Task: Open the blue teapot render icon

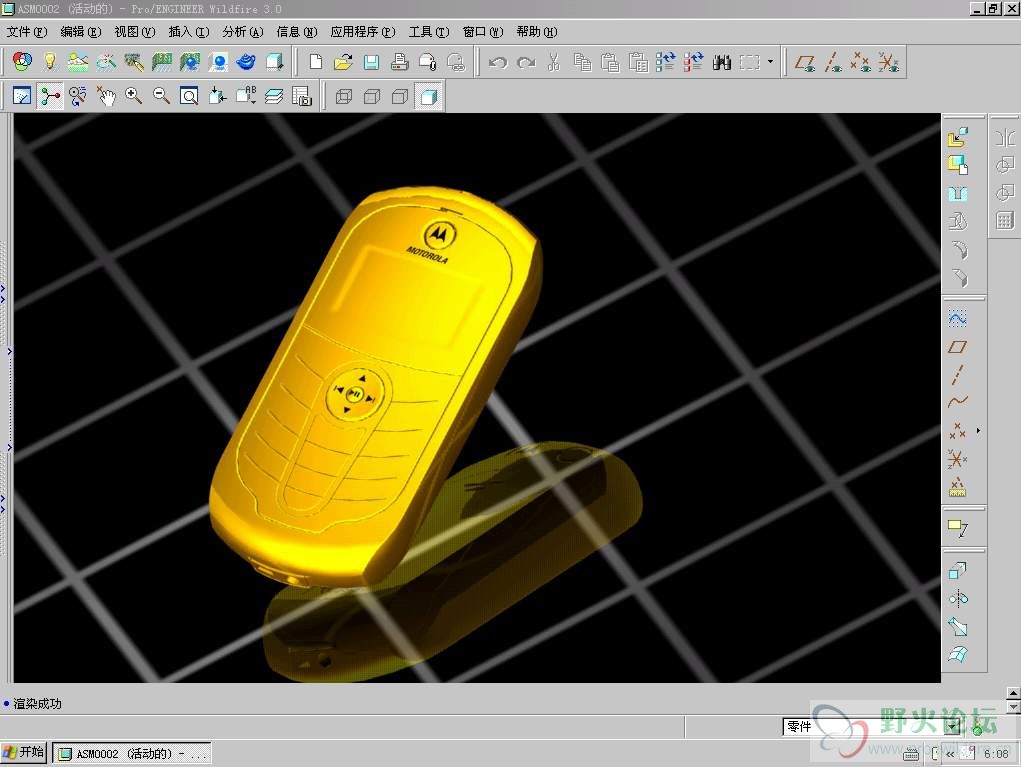Action: [x=246, y=62]
